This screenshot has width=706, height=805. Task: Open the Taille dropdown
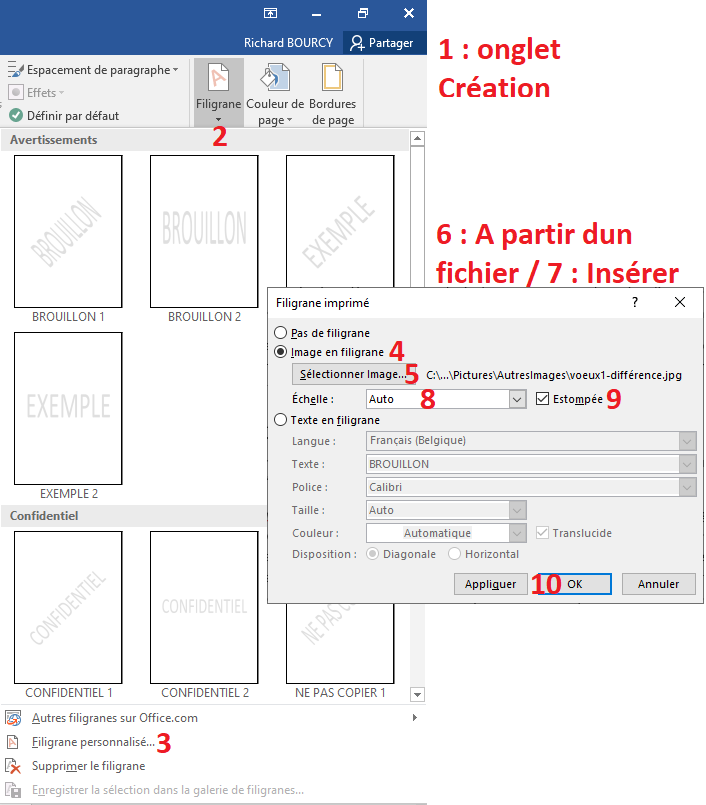[518, 510]
